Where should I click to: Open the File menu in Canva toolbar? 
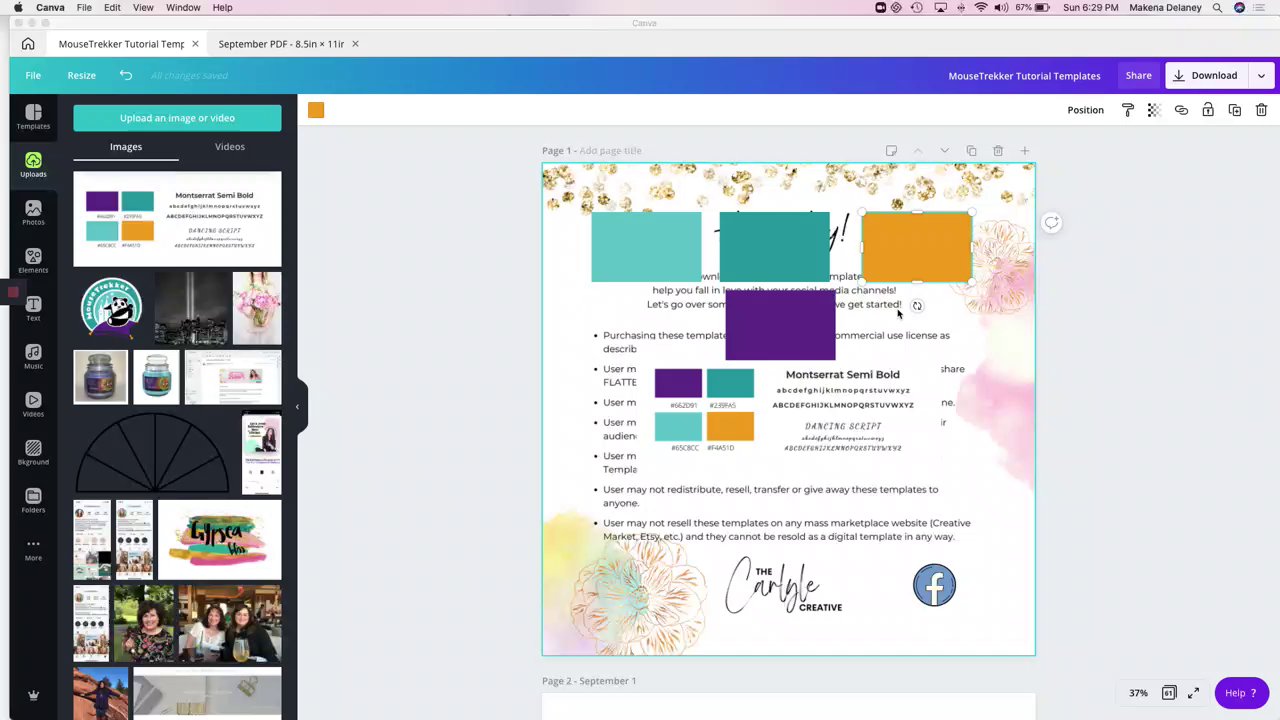click(33, 75)
